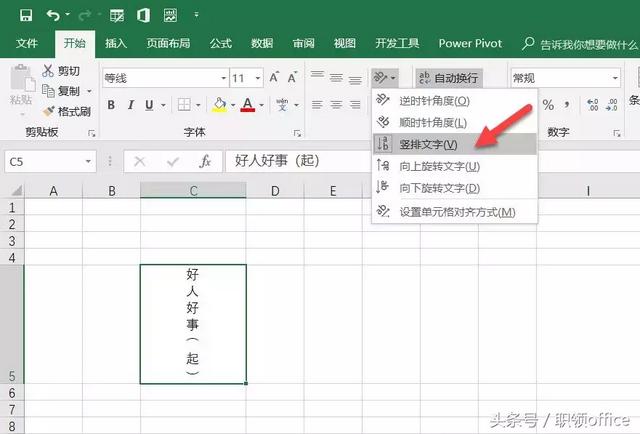Click the chart picture icon in quick access toolbar
Screen dimensions: 640x434
[170, 16]
